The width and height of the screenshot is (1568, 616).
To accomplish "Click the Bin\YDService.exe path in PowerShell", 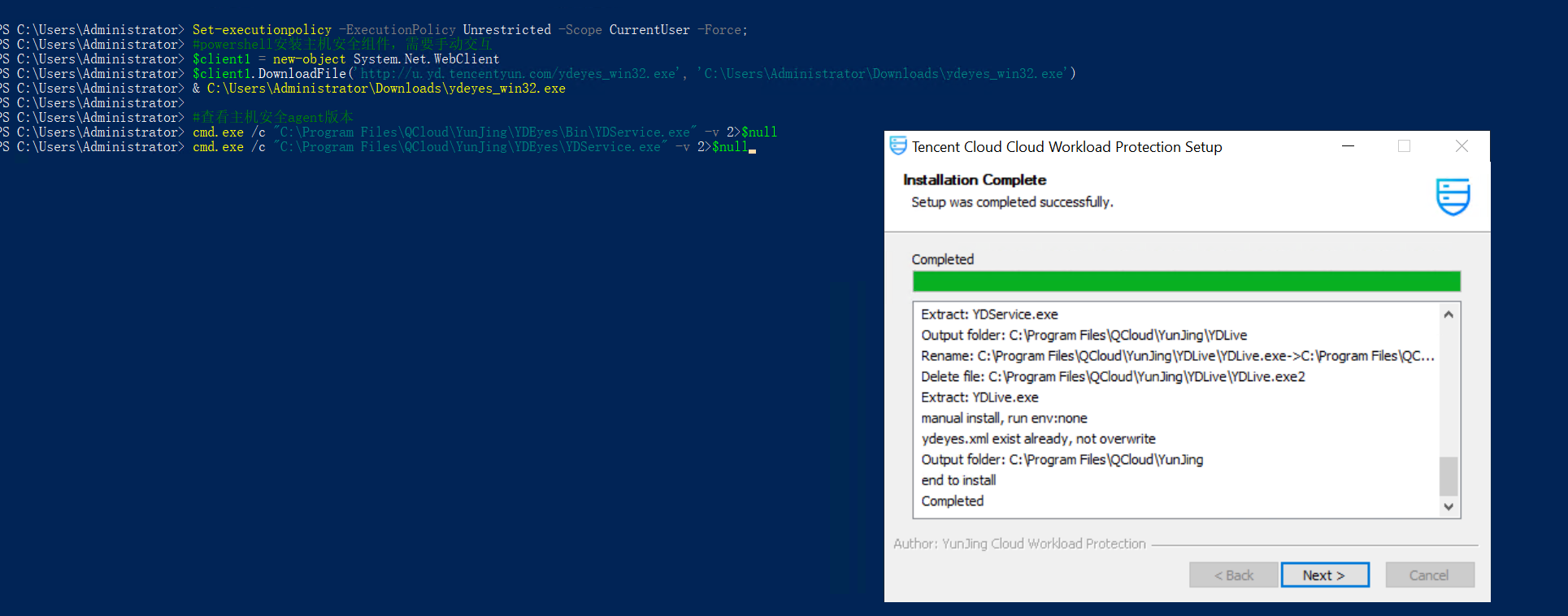I will point(485,132).
